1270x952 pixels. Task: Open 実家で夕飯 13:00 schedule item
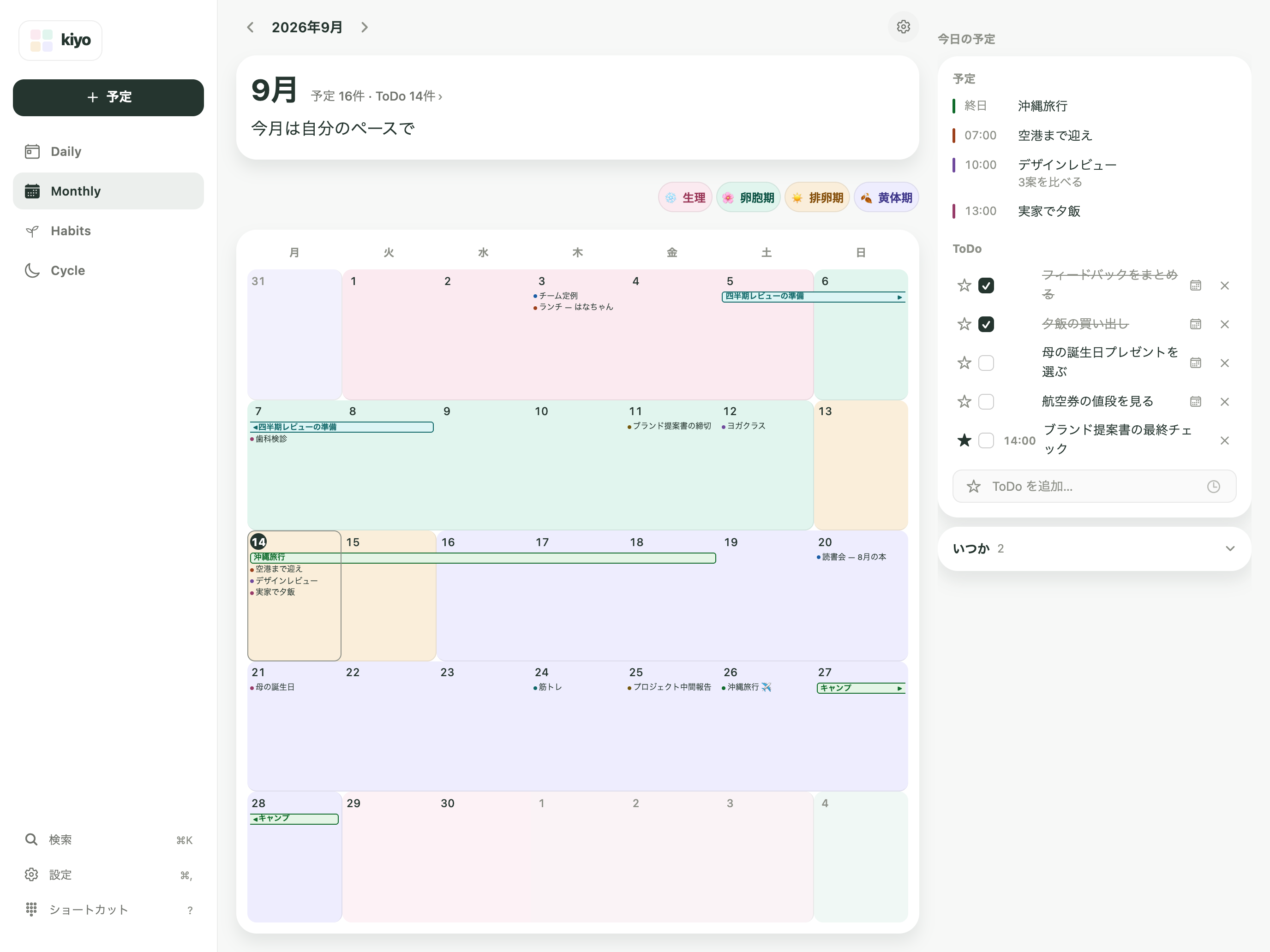coord(1094,211)
